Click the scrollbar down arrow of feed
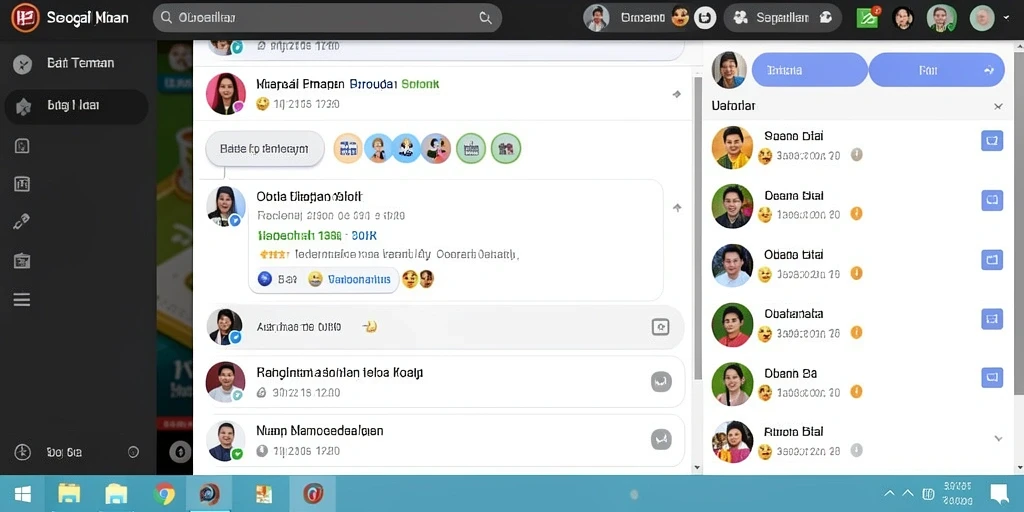Screen dimensions: 1024x512 [x=697, y=468]
